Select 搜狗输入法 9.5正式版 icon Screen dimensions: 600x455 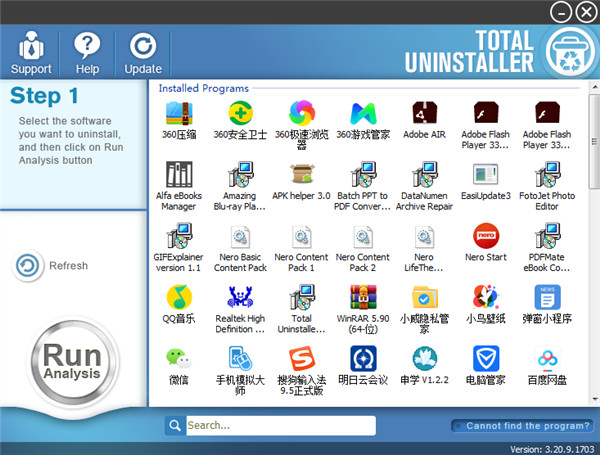coord(302,358)
